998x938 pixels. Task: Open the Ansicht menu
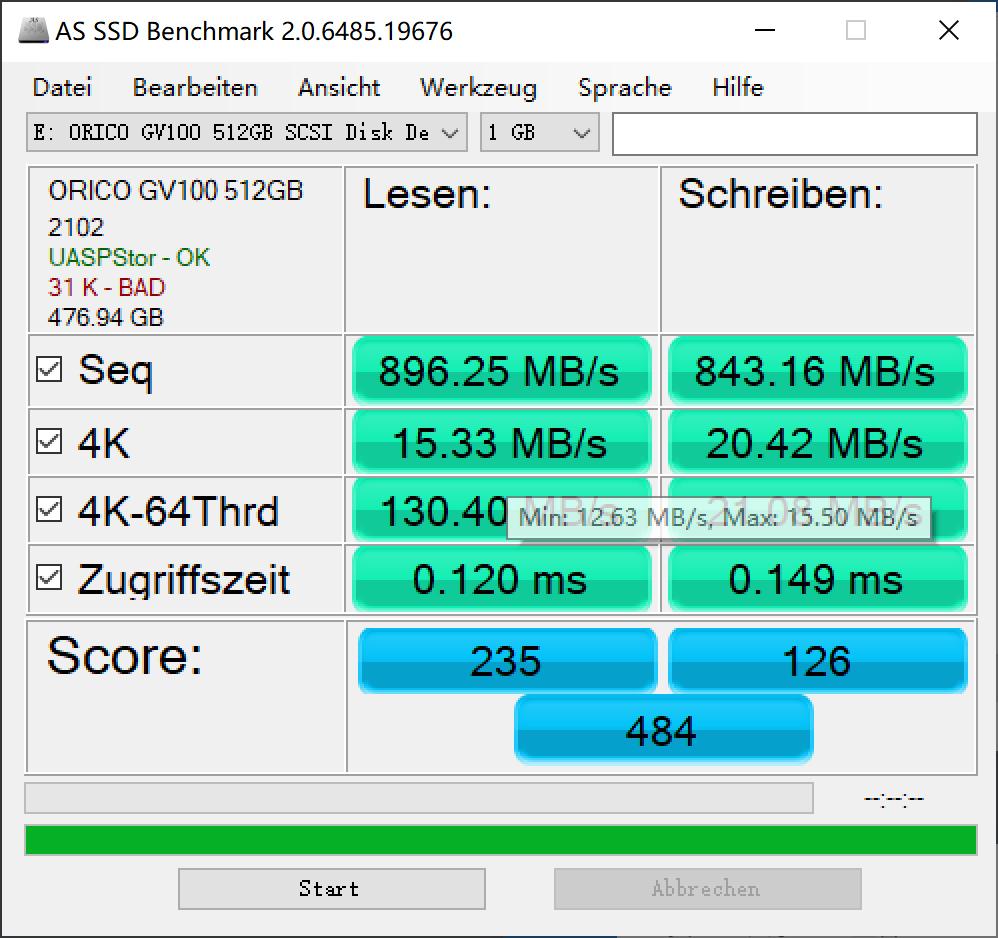[339, 87]
